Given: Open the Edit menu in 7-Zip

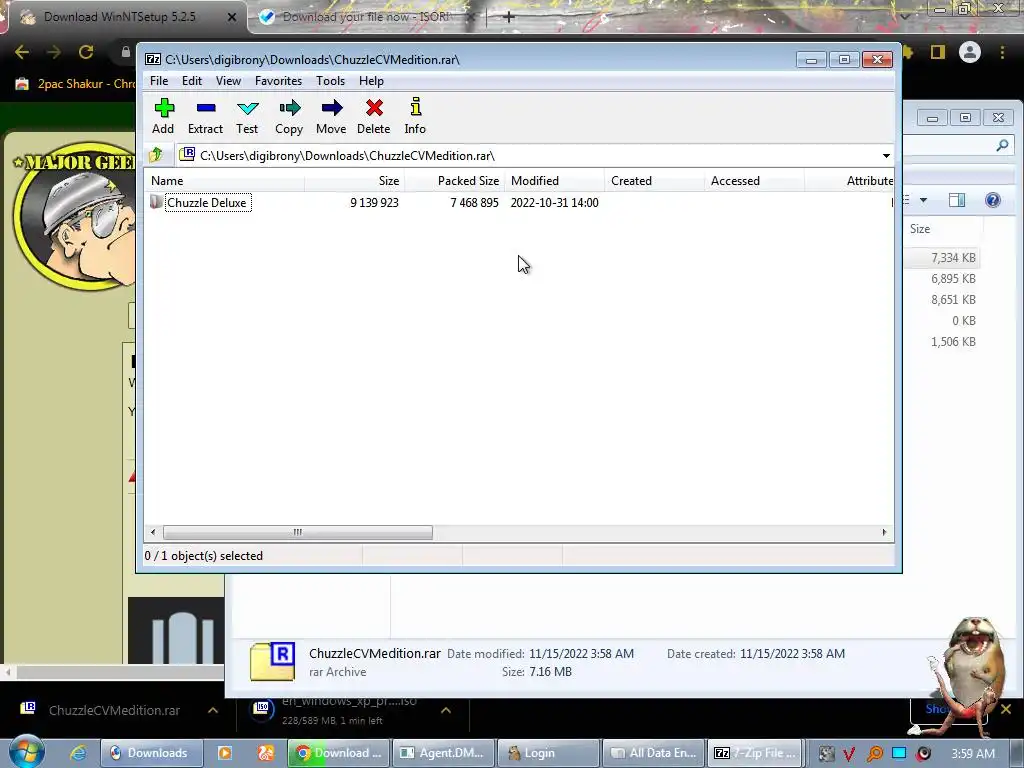Looking at the screenshot, I should pos(191,81).
